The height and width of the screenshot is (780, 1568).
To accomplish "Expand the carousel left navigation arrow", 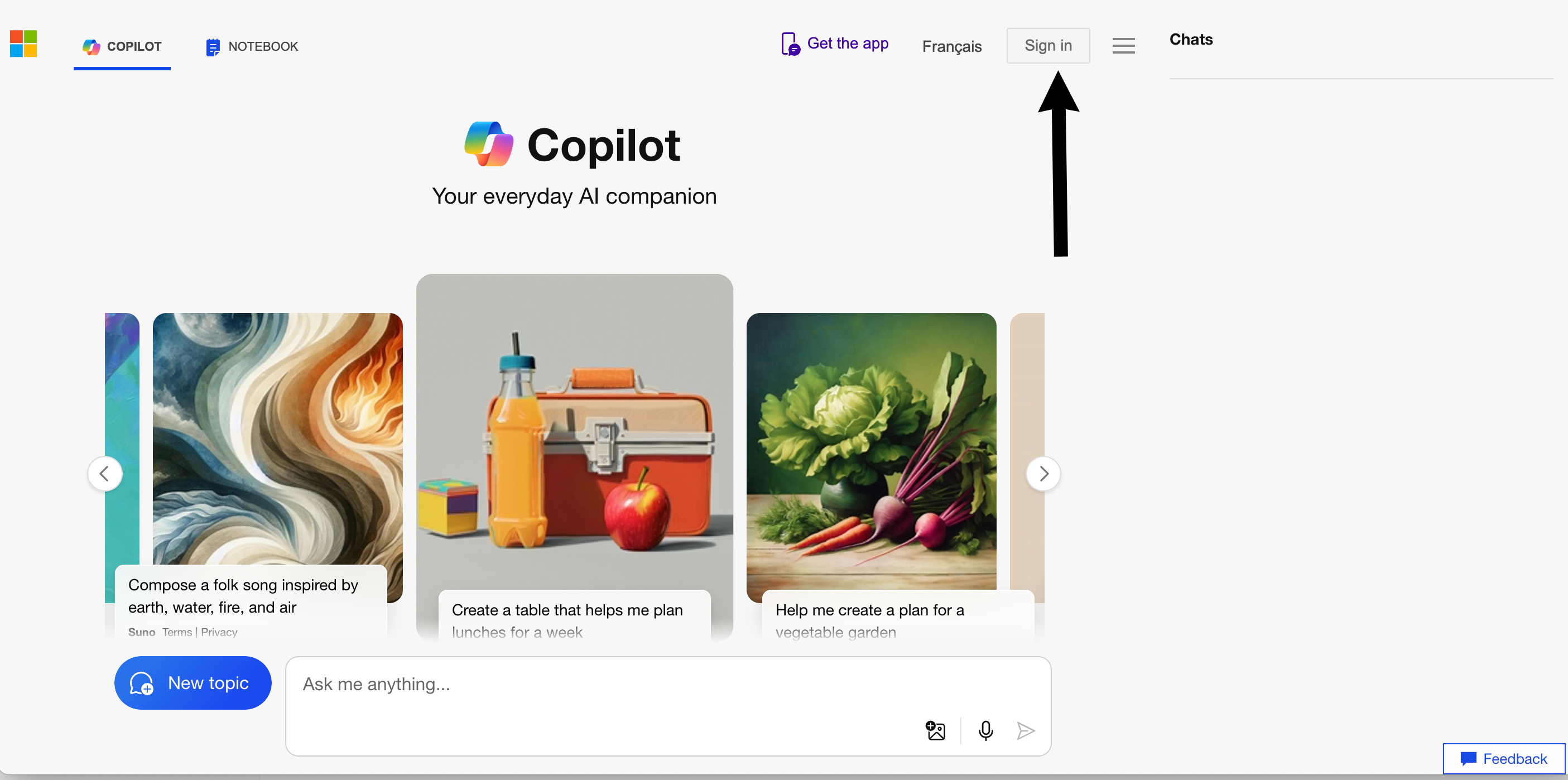I will [x=105, y=474].
